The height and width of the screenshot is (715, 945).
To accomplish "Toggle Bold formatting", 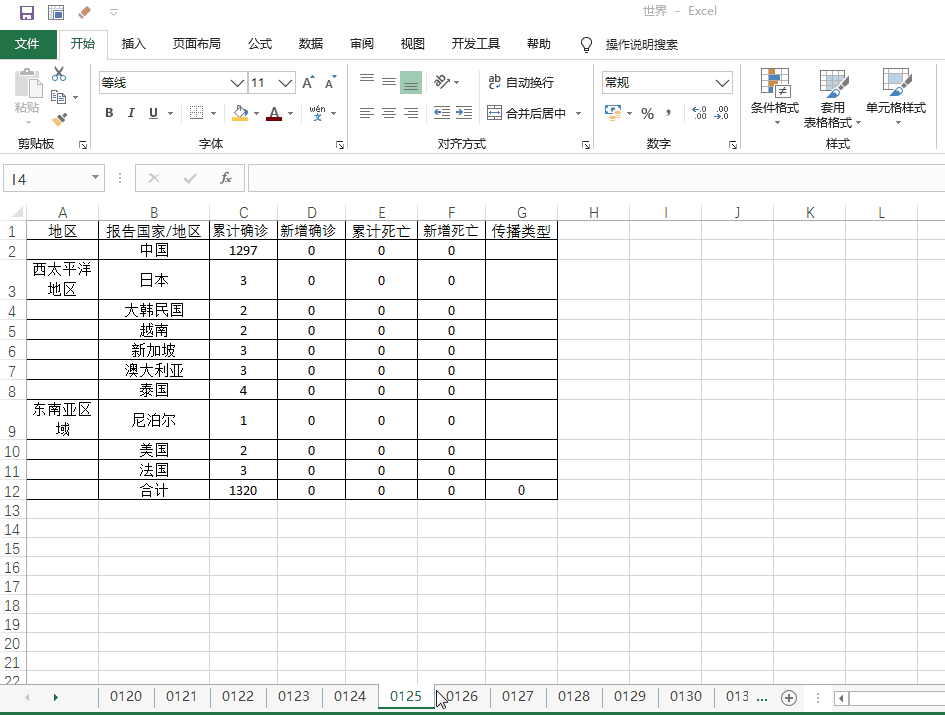I will tap(109, 113).
